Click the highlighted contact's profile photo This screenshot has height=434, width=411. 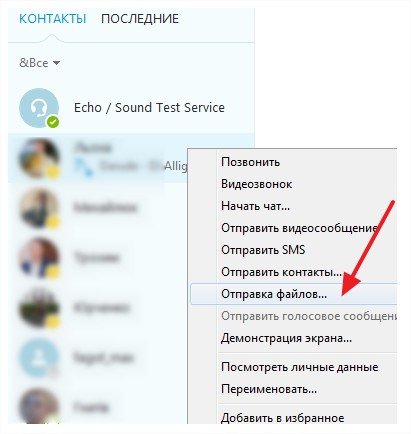[39, 158]
